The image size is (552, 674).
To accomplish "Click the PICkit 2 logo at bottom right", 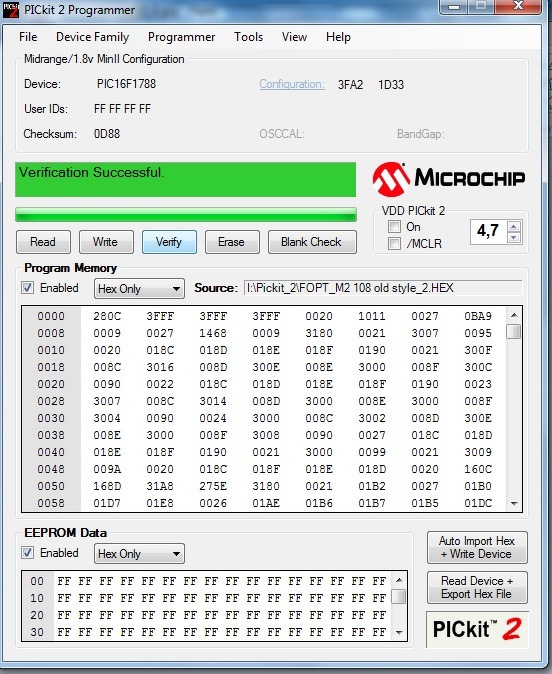I will pyautogui.click(x=477, y=629).
